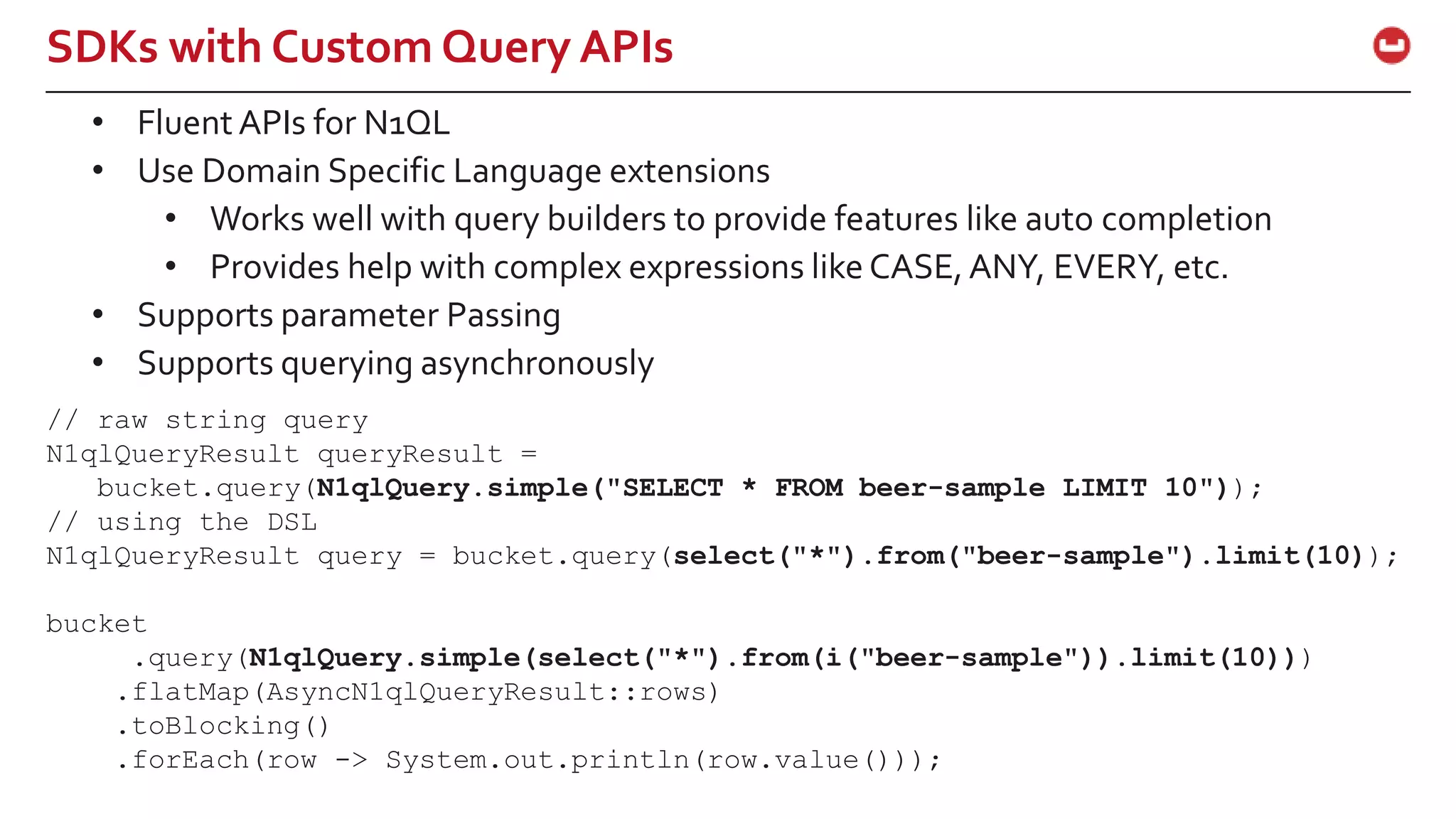Select 'Use Domain Specific Language extensions' bullet text

(453, 171)
